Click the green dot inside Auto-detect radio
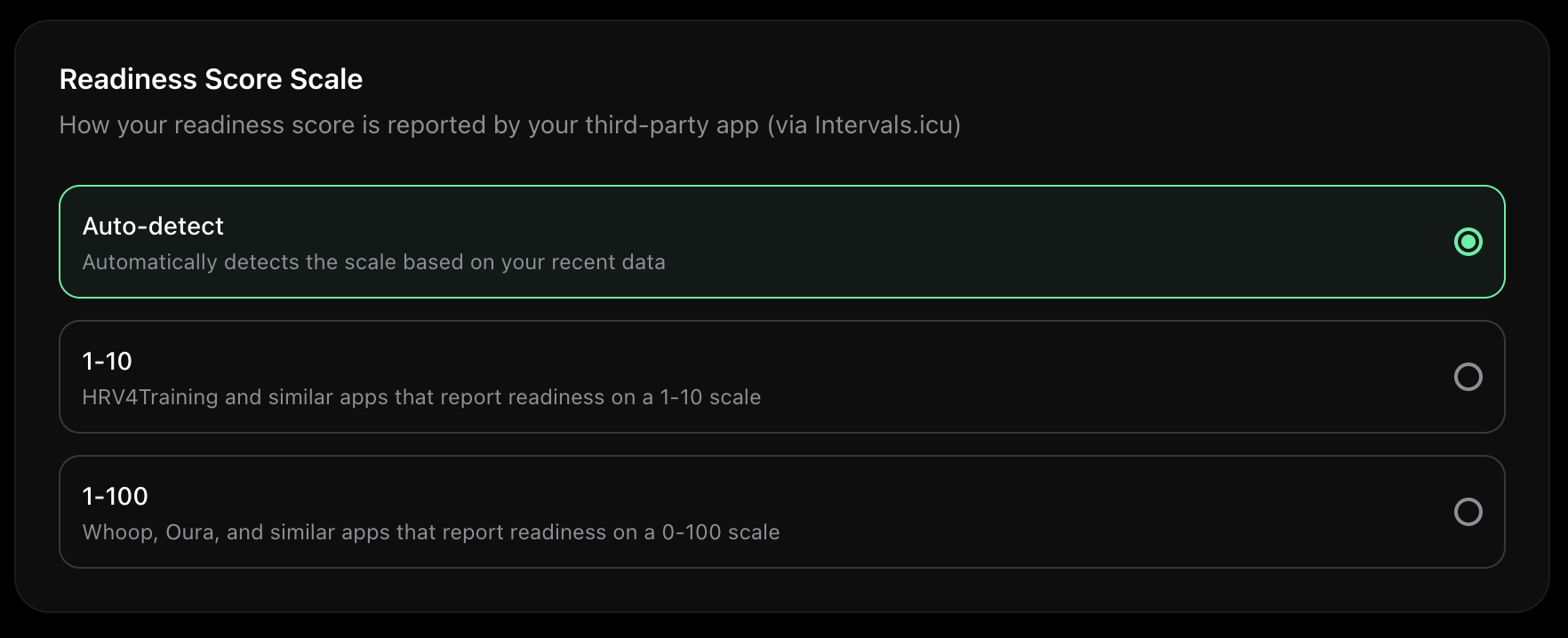This screenshot has height=638, width=1568. (x=1468, y=242)
